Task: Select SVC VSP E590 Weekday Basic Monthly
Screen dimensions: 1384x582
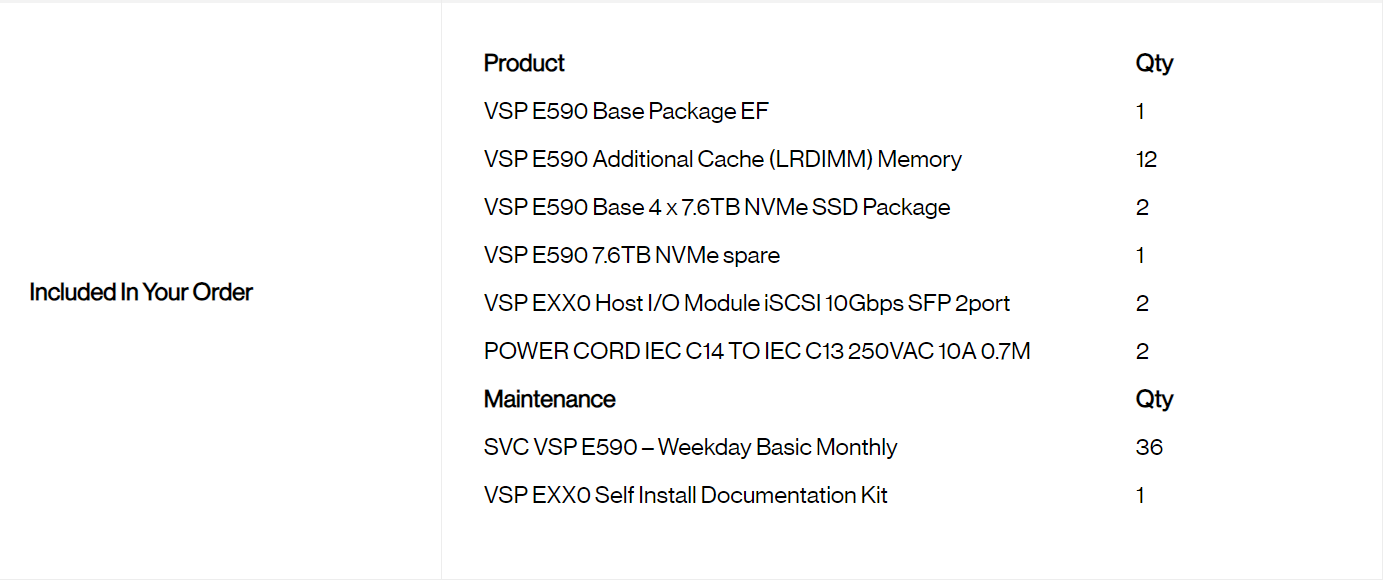Action: [690, 447]
